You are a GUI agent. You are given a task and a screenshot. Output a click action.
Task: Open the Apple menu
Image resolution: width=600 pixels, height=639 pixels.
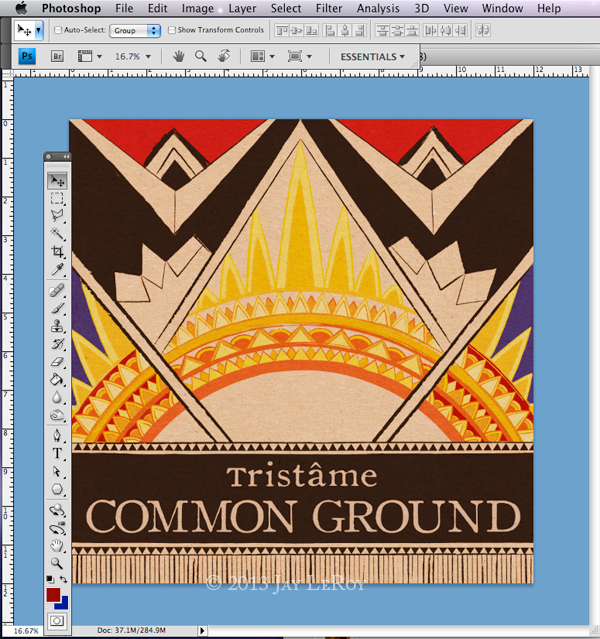tap(20, 8)
